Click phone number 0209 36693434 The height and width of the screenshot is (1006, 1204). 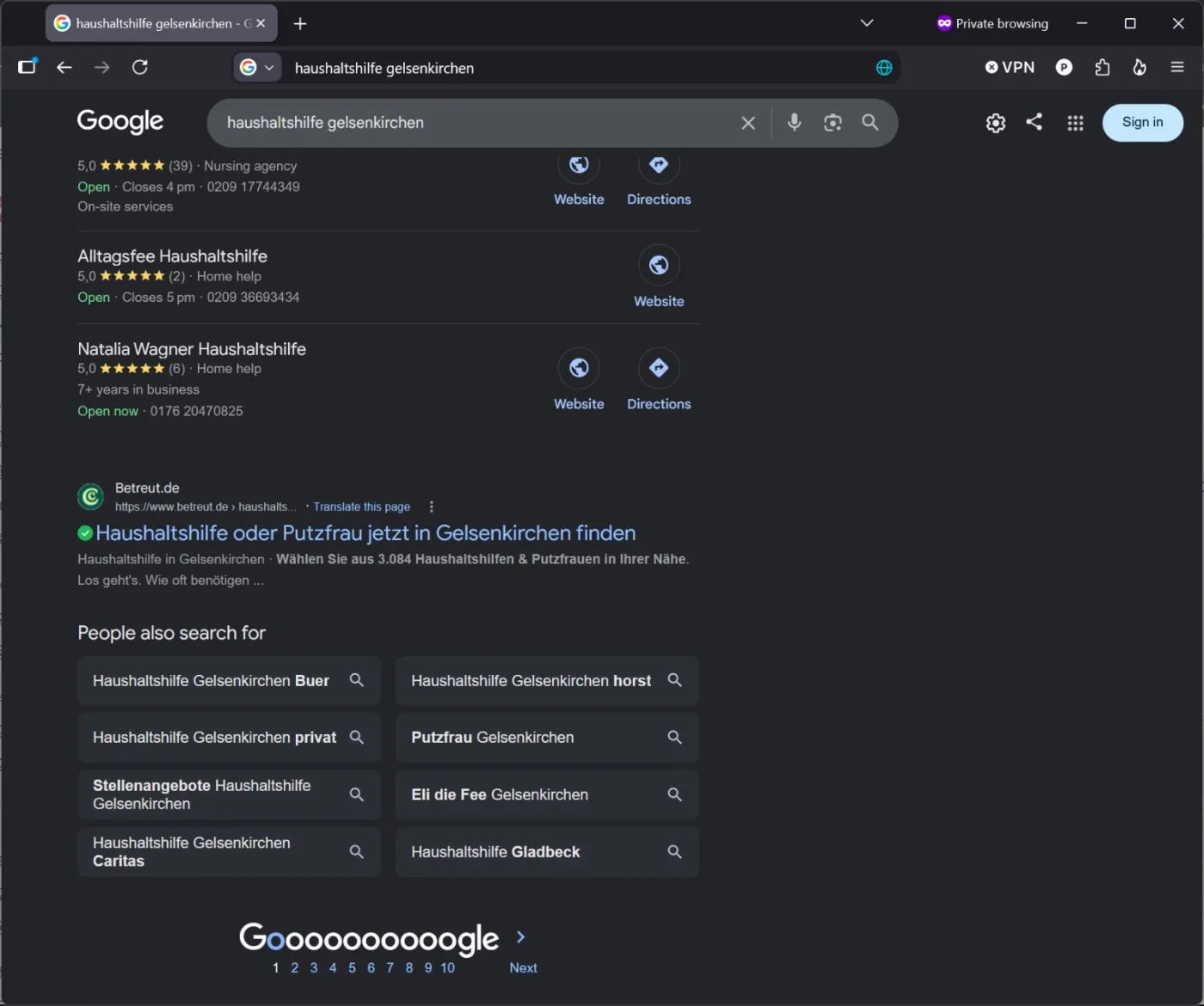253,298
